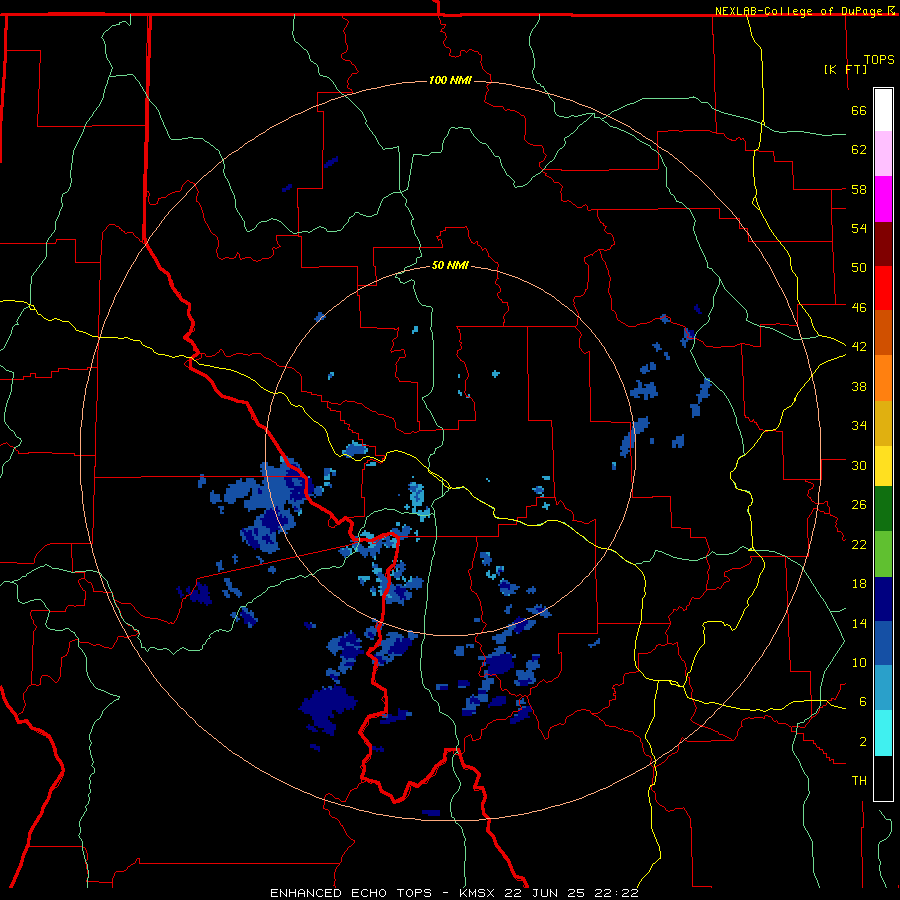Screen dimensions: 900x900
Task: Click the 58 legend value
Action: pyautogui.click(x=859, y=189)
